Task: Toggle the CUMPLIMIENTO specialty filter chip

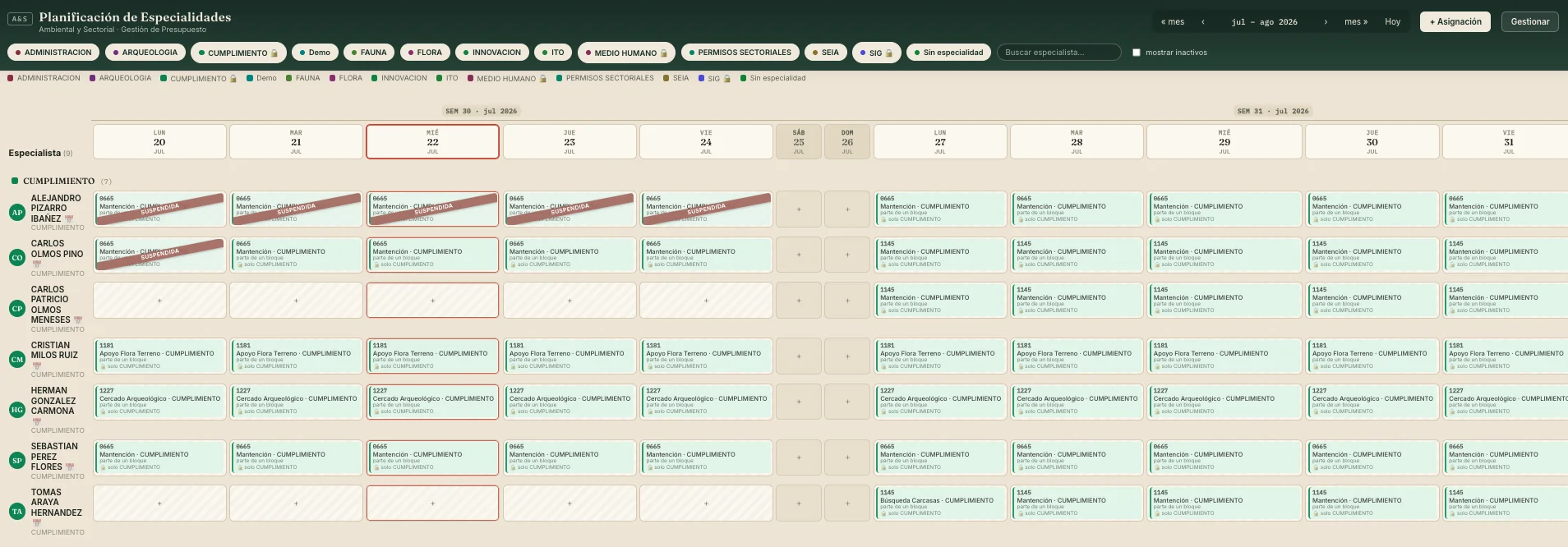Action: [238, 53]
